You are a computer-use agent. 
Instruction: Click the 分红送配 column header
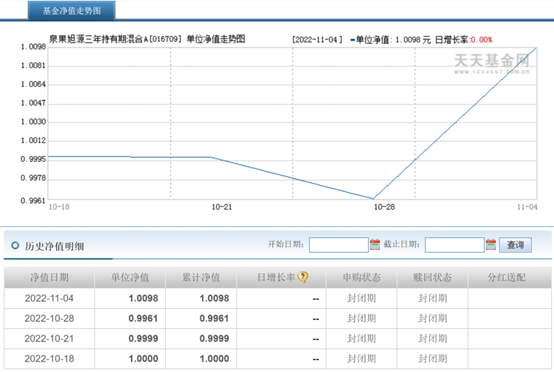pyautogui.click(x=506, y=278)
